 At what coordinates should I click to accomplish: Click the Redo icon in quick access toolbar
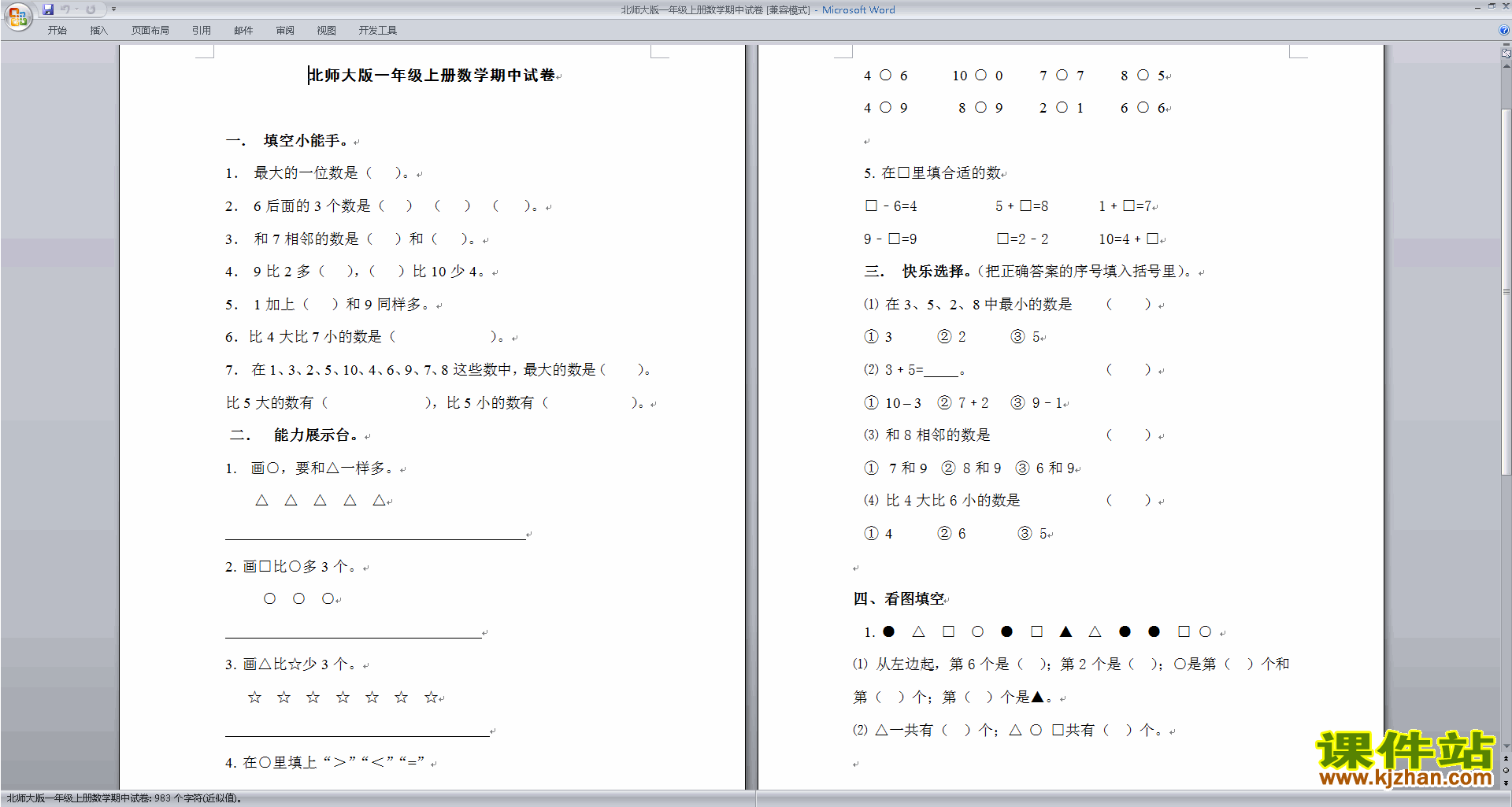click(91, 9)
